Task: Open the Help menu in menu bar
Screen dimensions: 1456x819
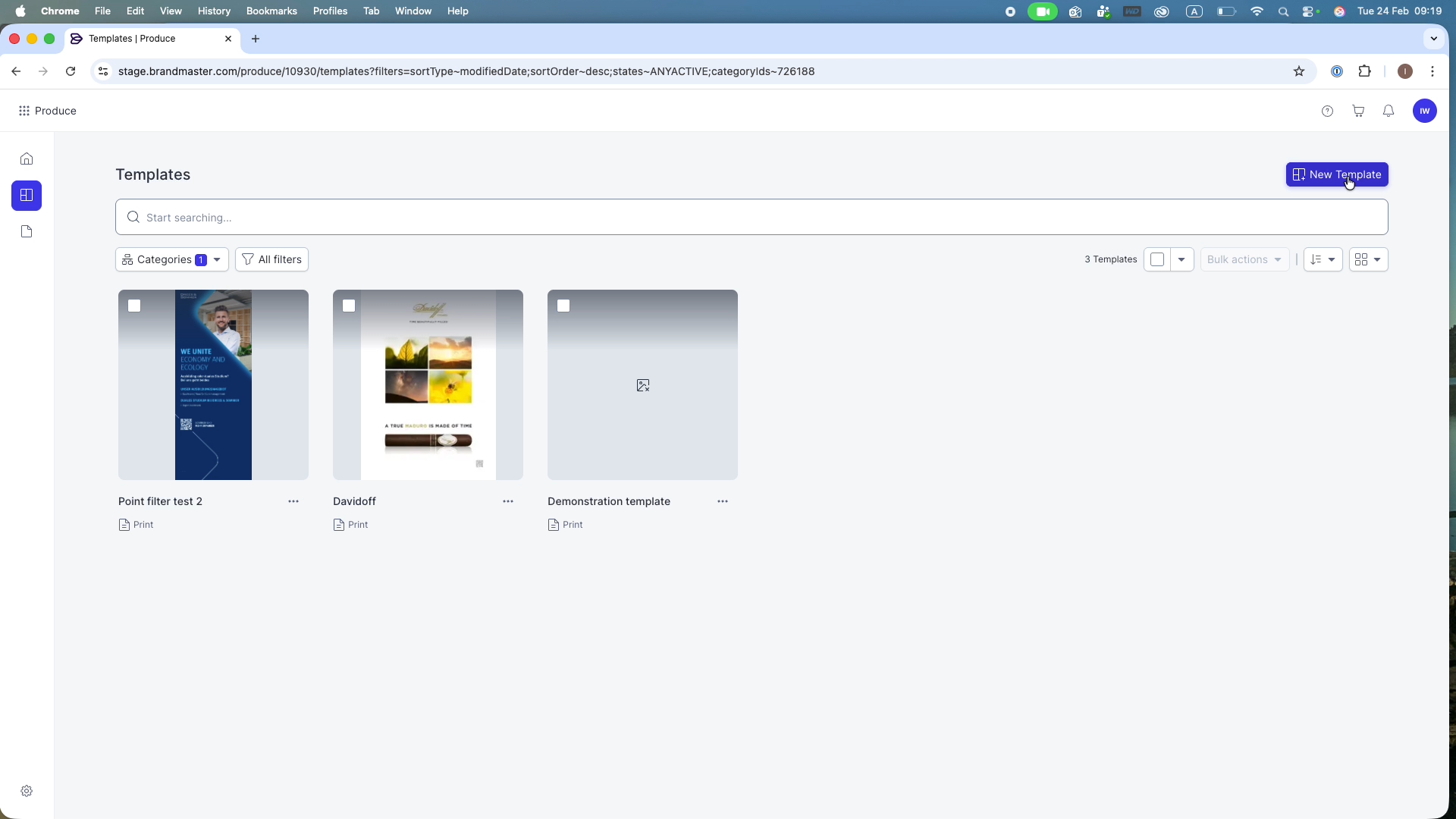Action: click(457, 11)
